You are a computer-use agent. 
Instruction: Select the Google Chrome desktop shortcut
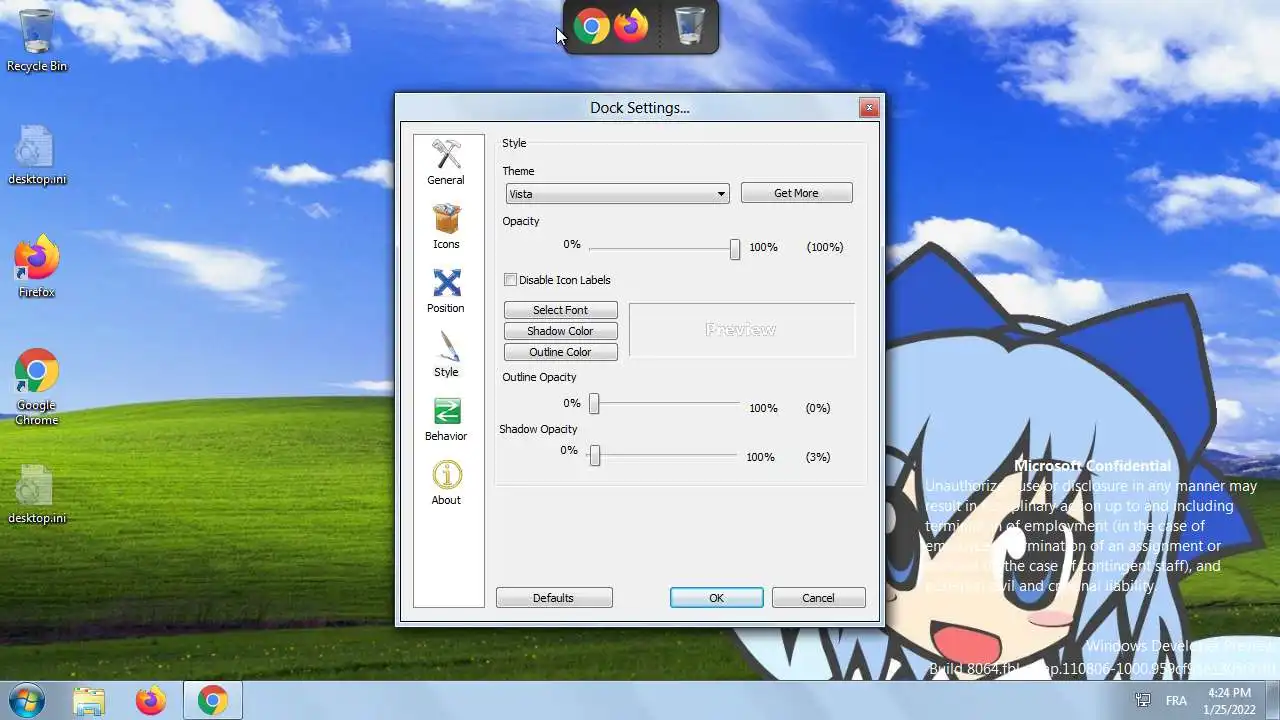click(x=37, y=387)
